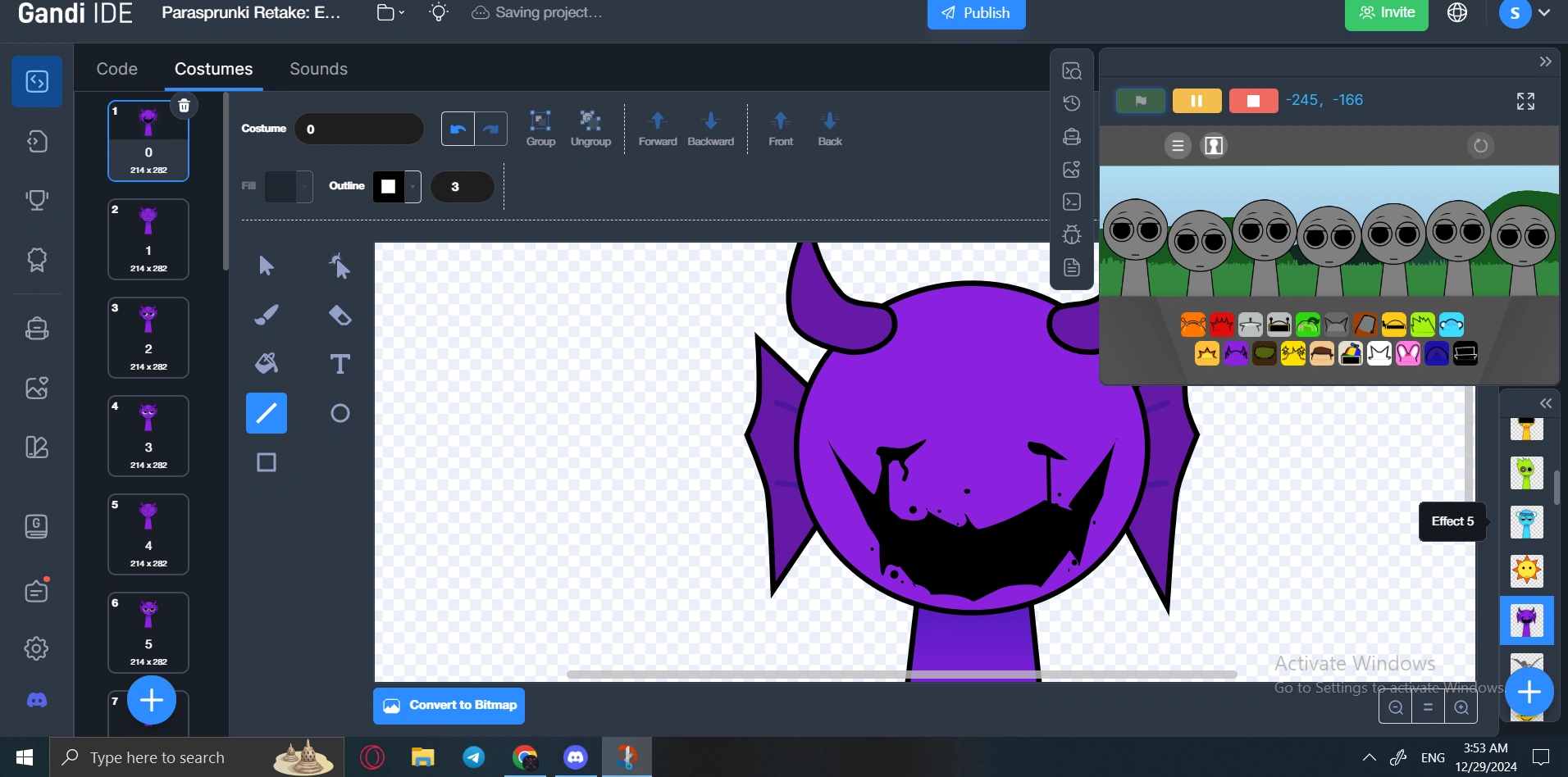Select the Fill bucket tool
1568x777 pixels.
(266, 363)
